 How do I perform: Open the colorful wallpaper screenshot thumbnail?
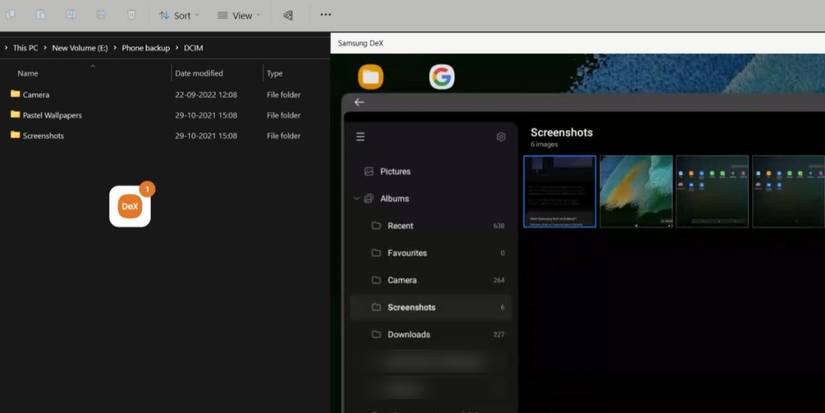(636, 192)
